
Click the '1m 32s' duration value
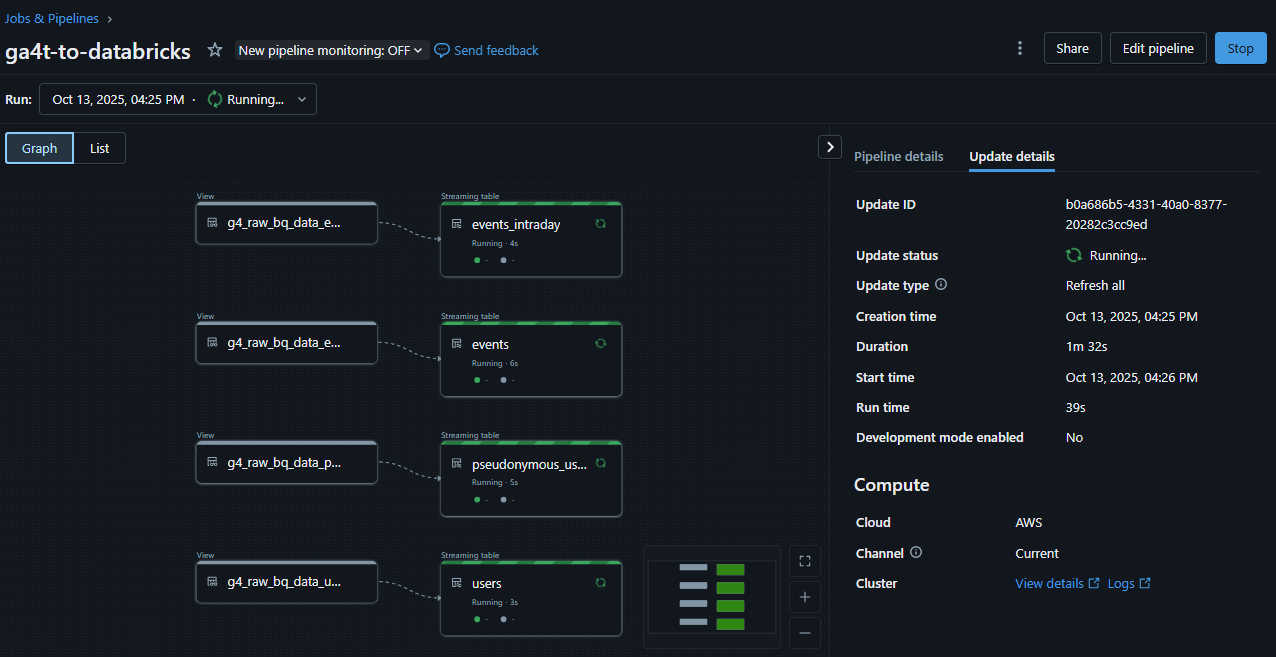click(x=1086, y=346)
